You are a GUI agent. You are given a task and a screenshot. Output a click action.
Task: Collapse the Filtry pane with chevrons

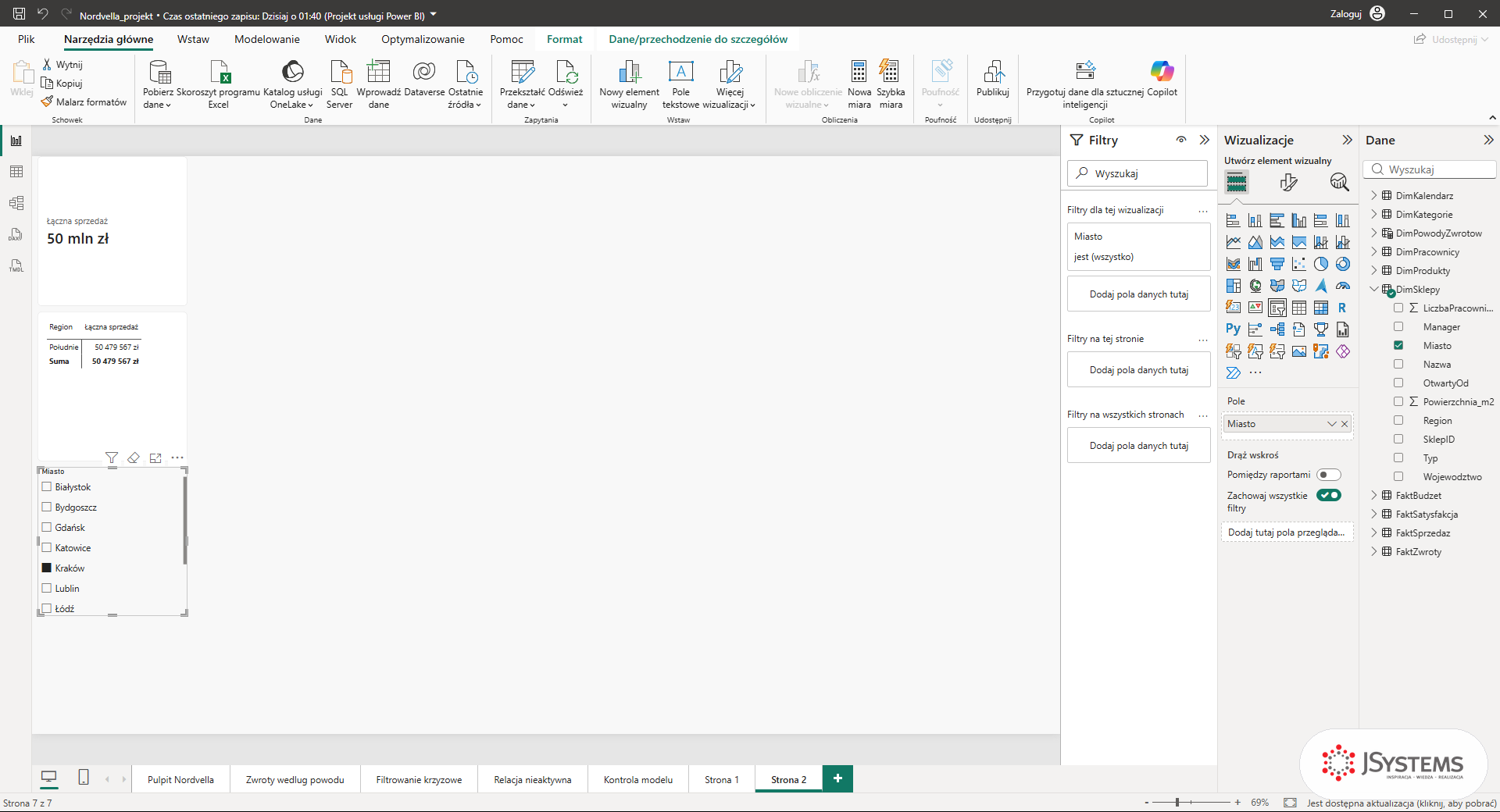tap(1204, 140)
